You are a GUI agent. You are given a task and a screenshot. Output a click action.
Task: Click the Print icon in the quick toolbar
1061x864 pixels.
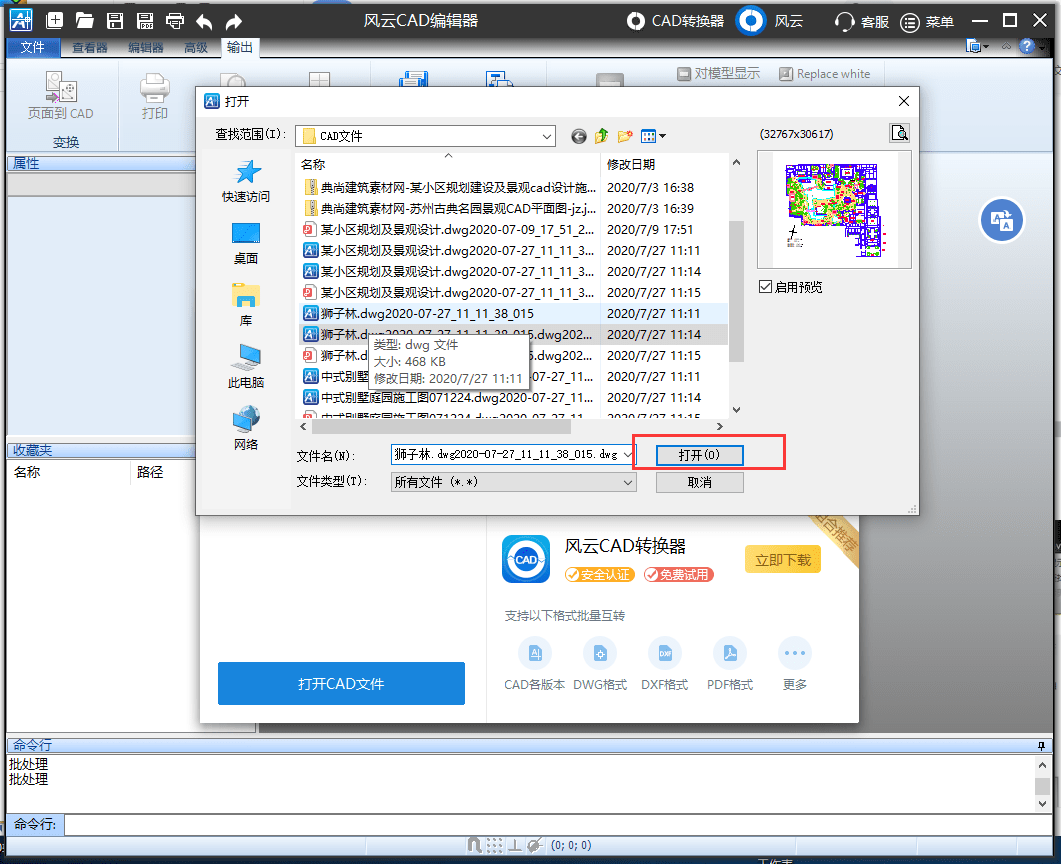(177, 19)
